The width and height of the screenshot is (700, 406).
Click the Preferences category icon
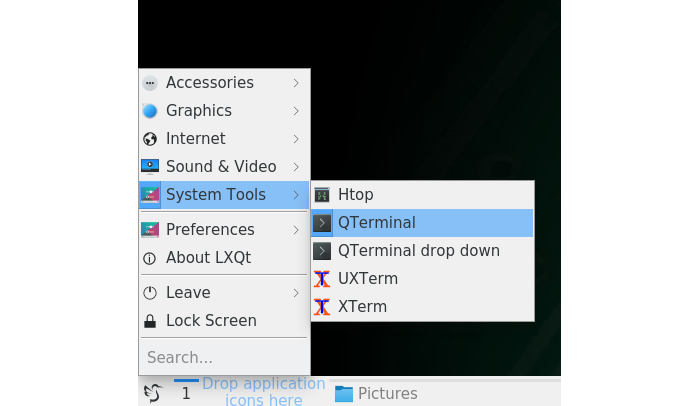pyautogui.click(x=150, y=230)
